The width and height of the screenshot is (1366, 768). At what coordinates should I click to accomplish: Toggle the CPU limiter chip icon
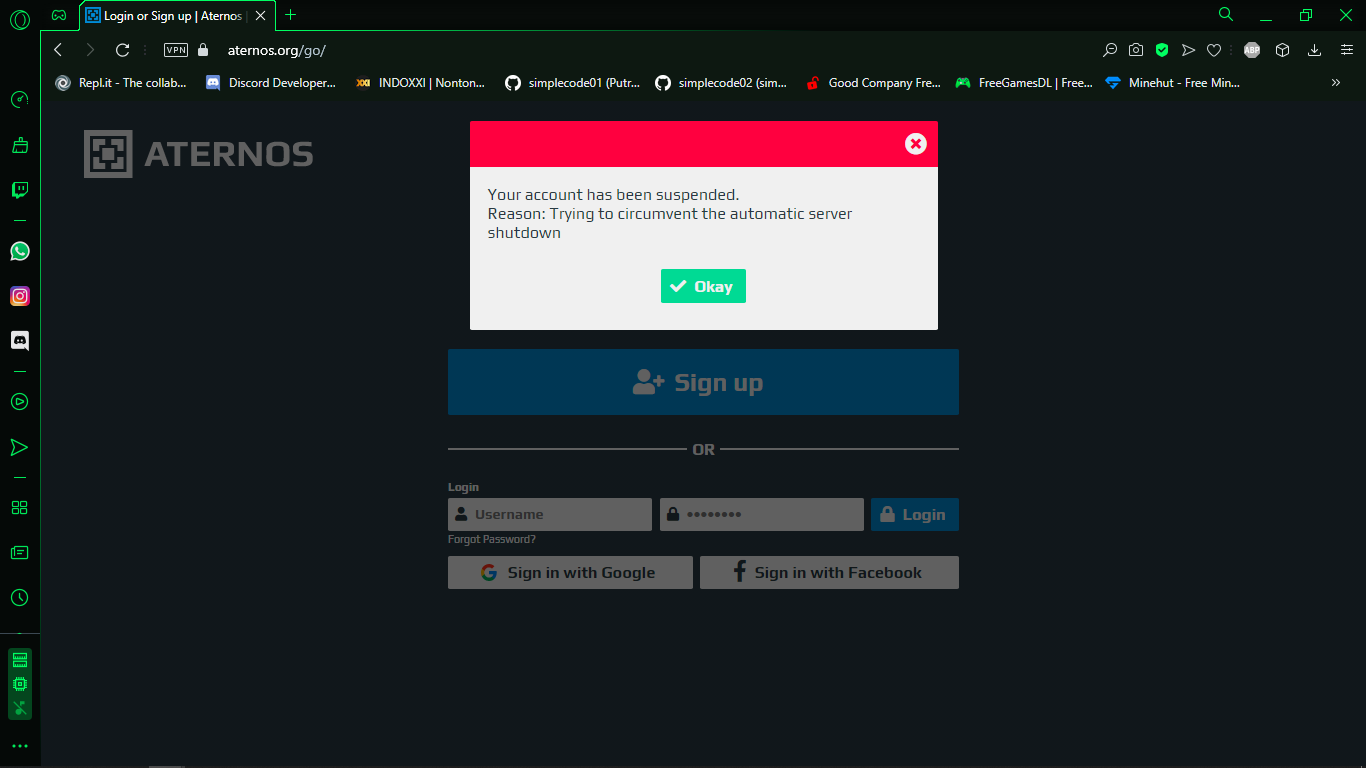click(20, 684)
